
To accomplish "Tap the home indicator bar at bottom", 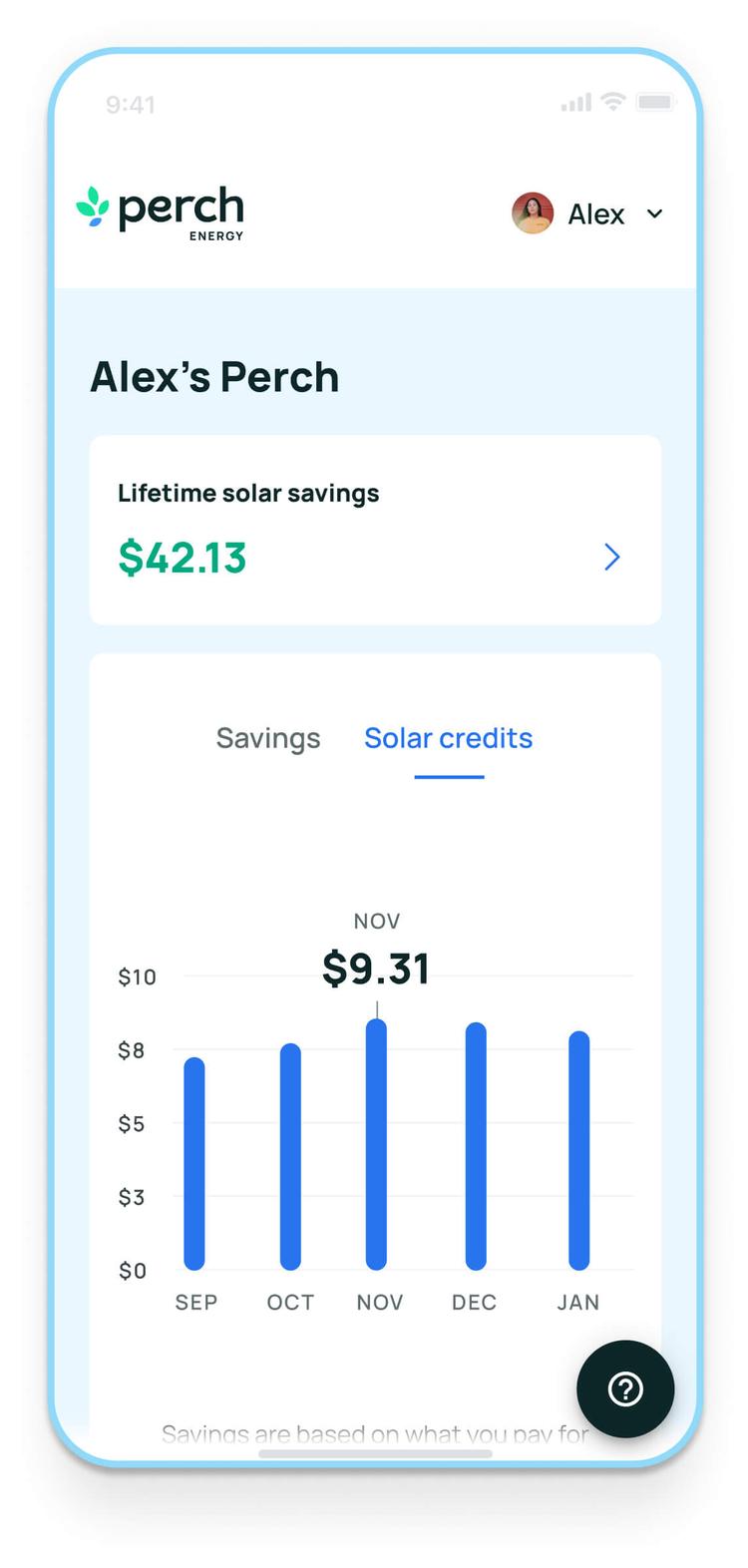I will coord(375,1453).
